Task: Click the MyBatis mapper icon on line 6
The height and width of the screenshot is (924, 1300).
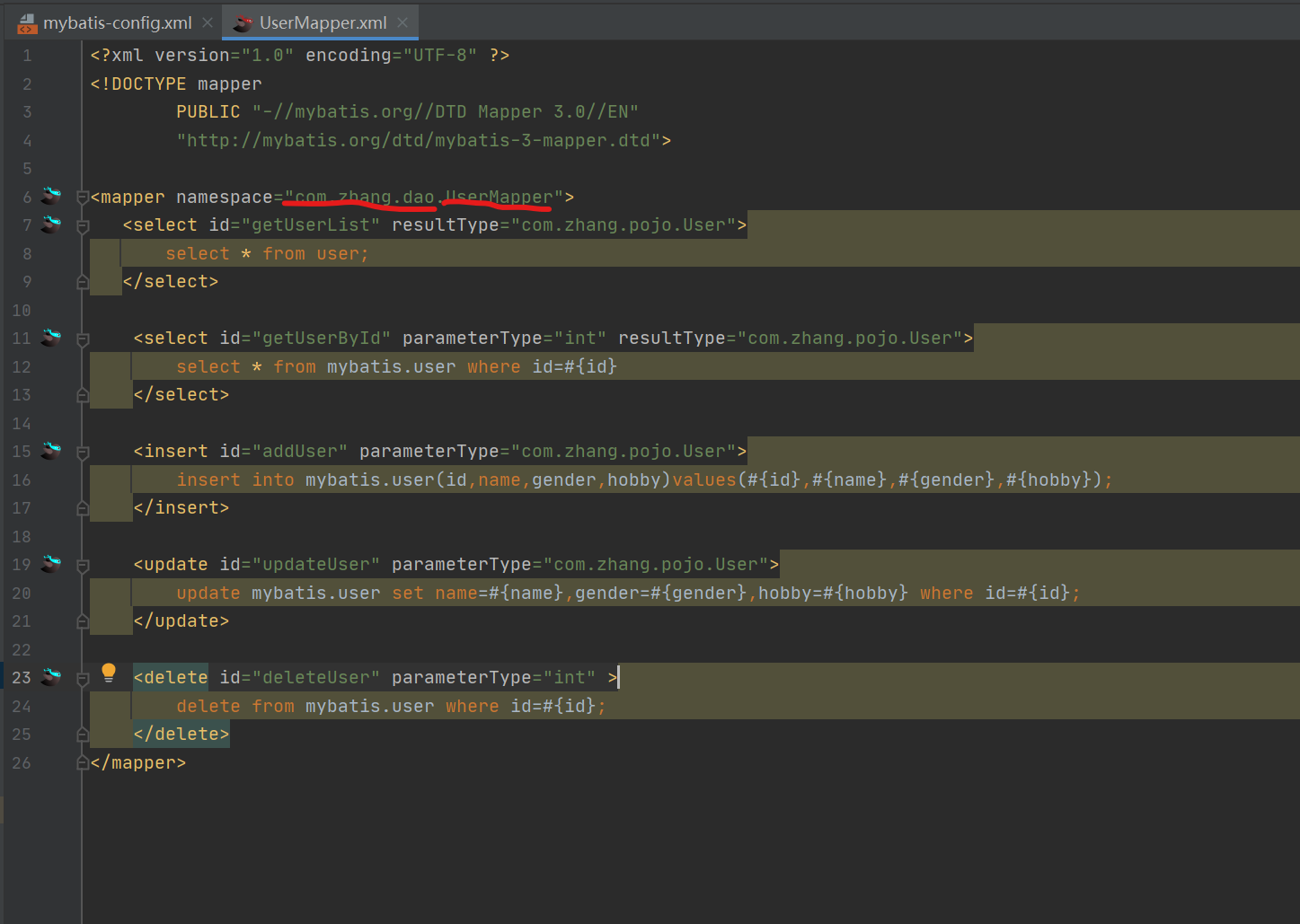Action: pyautogui.click(x=51, y=196)
